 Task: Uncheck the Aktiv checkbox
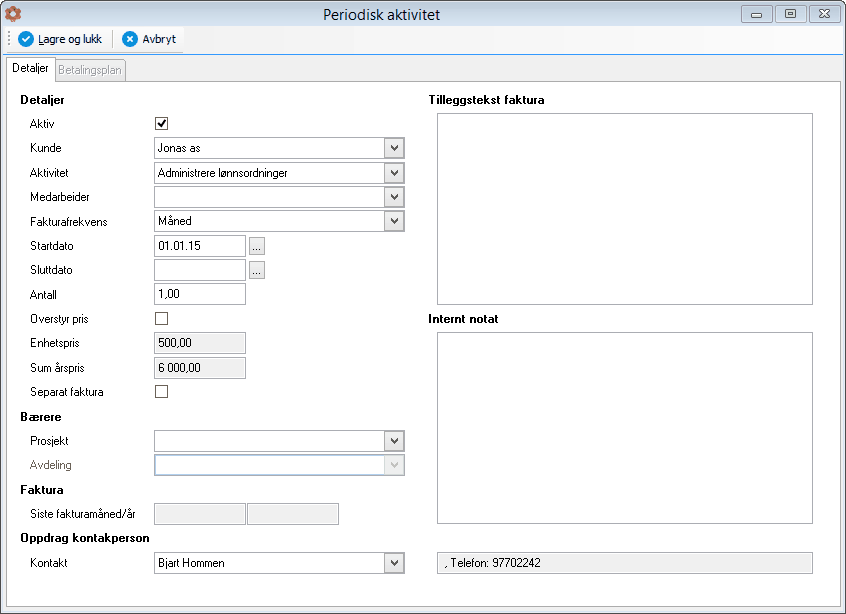[161, 124]
